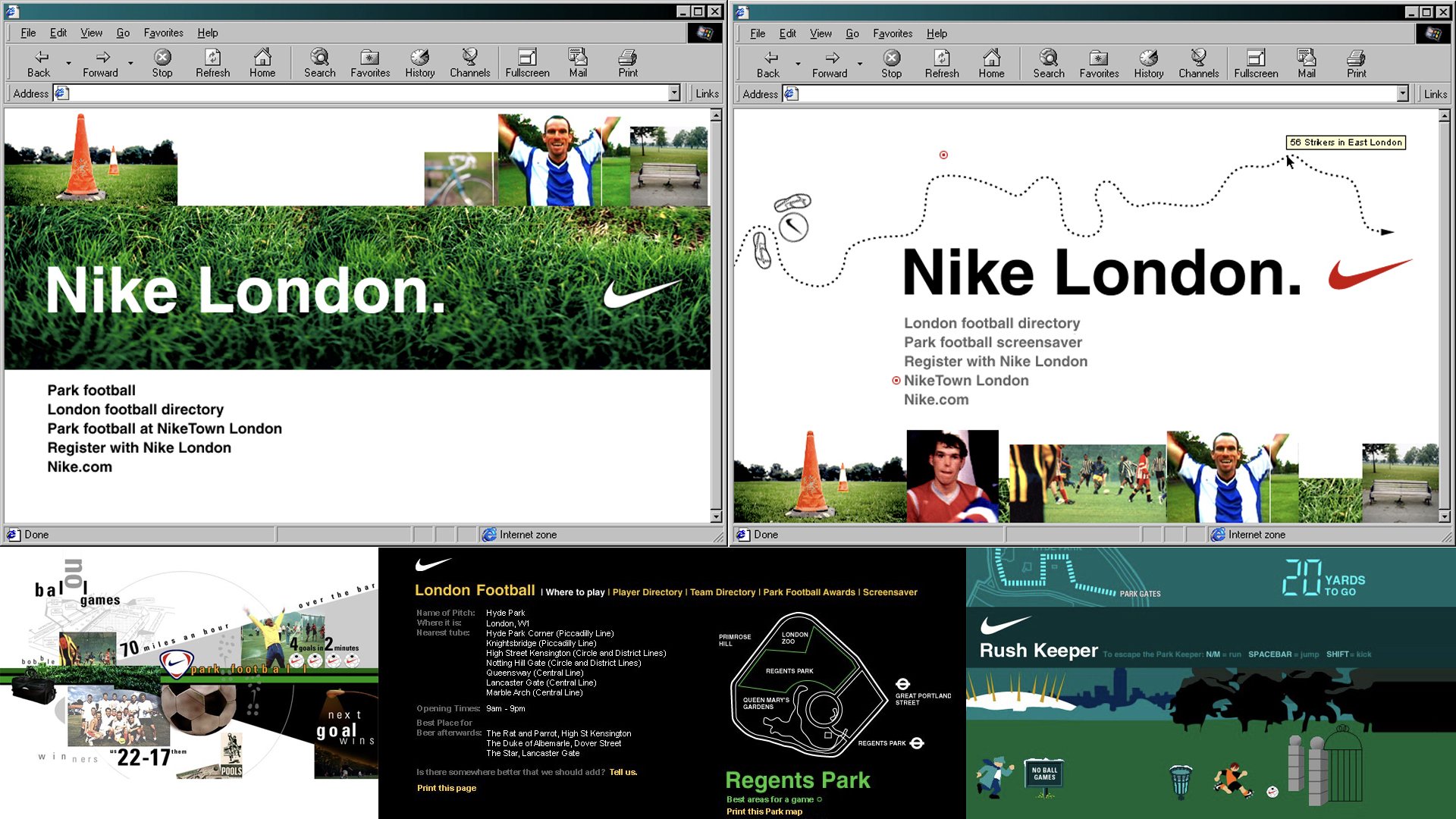
Task: Refresh the page in right browser window
Action: click(943, 64)
